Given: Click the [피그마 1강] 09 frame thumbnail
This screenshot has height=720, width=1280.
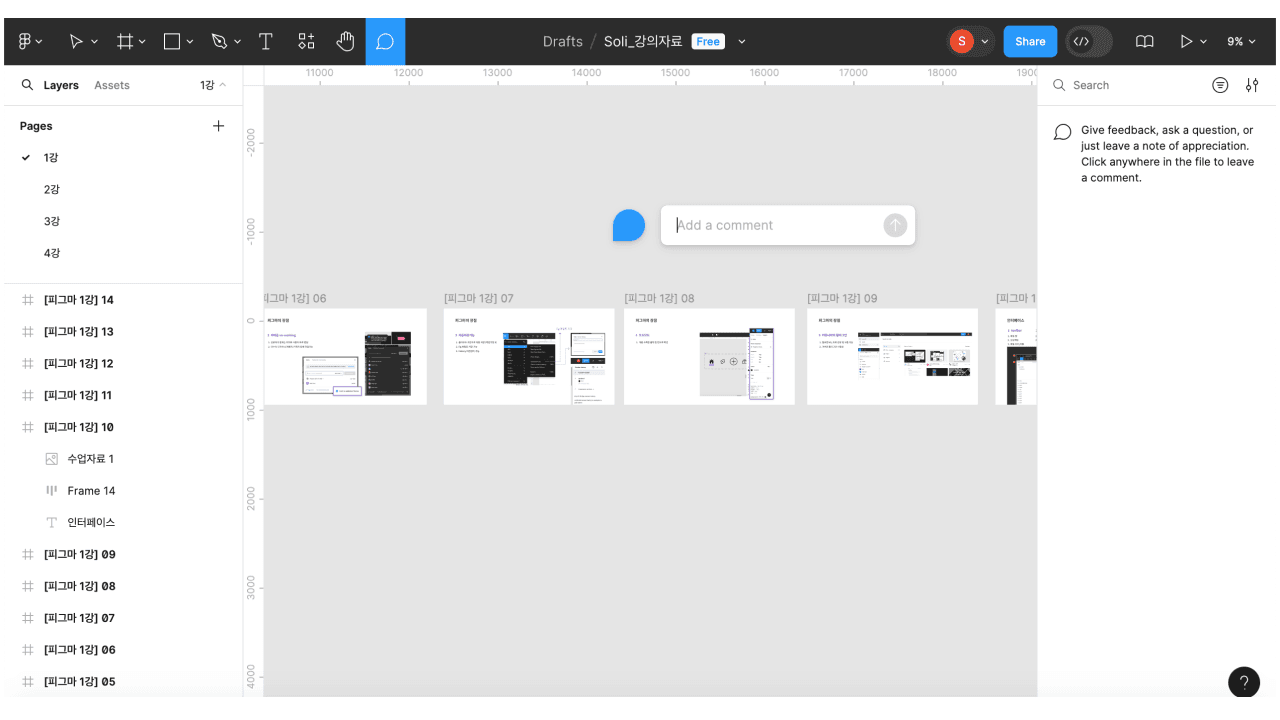Looking at the screenshot, I should pyautogui.click(x=892, y=356).
